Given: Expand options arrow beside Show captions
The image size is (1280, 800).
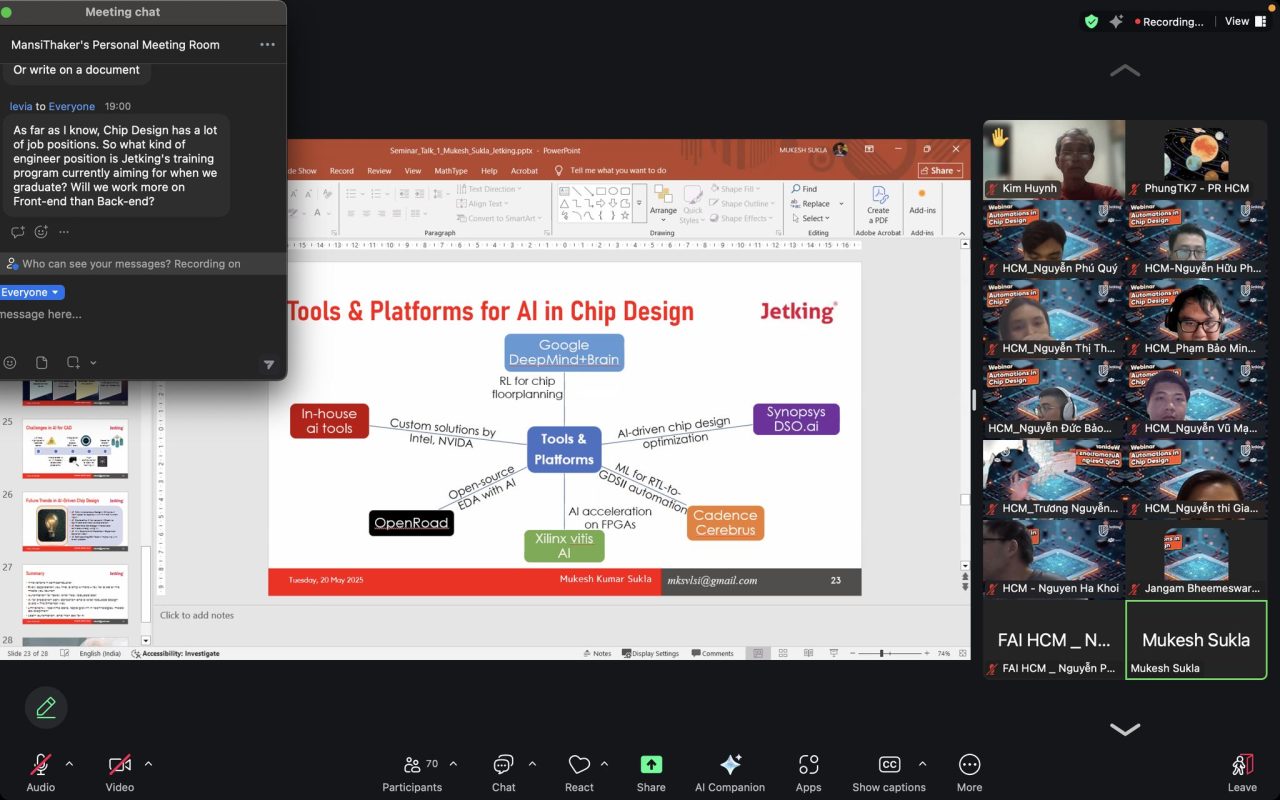Looking at the screenshot, I should (x=921, y=764).
